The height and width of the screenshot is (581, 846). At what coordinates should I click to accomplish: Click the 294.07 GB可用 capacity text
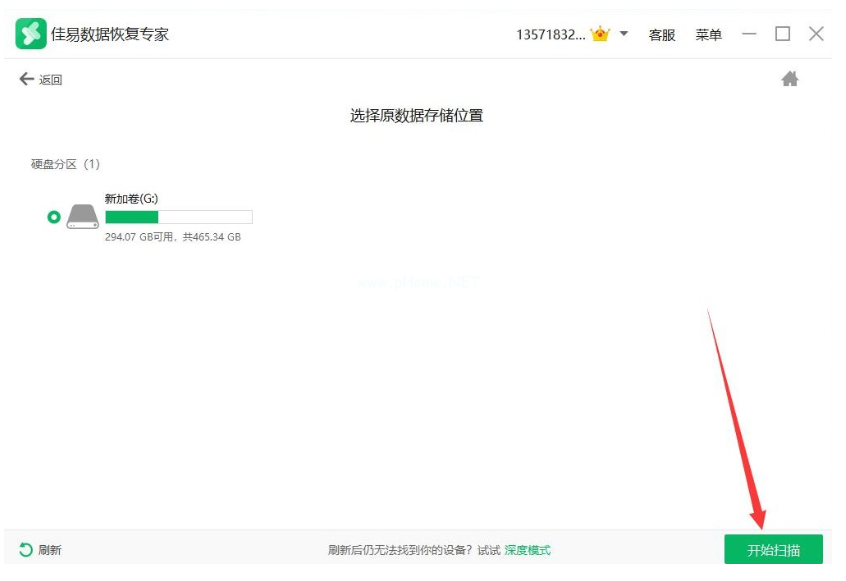141,238
